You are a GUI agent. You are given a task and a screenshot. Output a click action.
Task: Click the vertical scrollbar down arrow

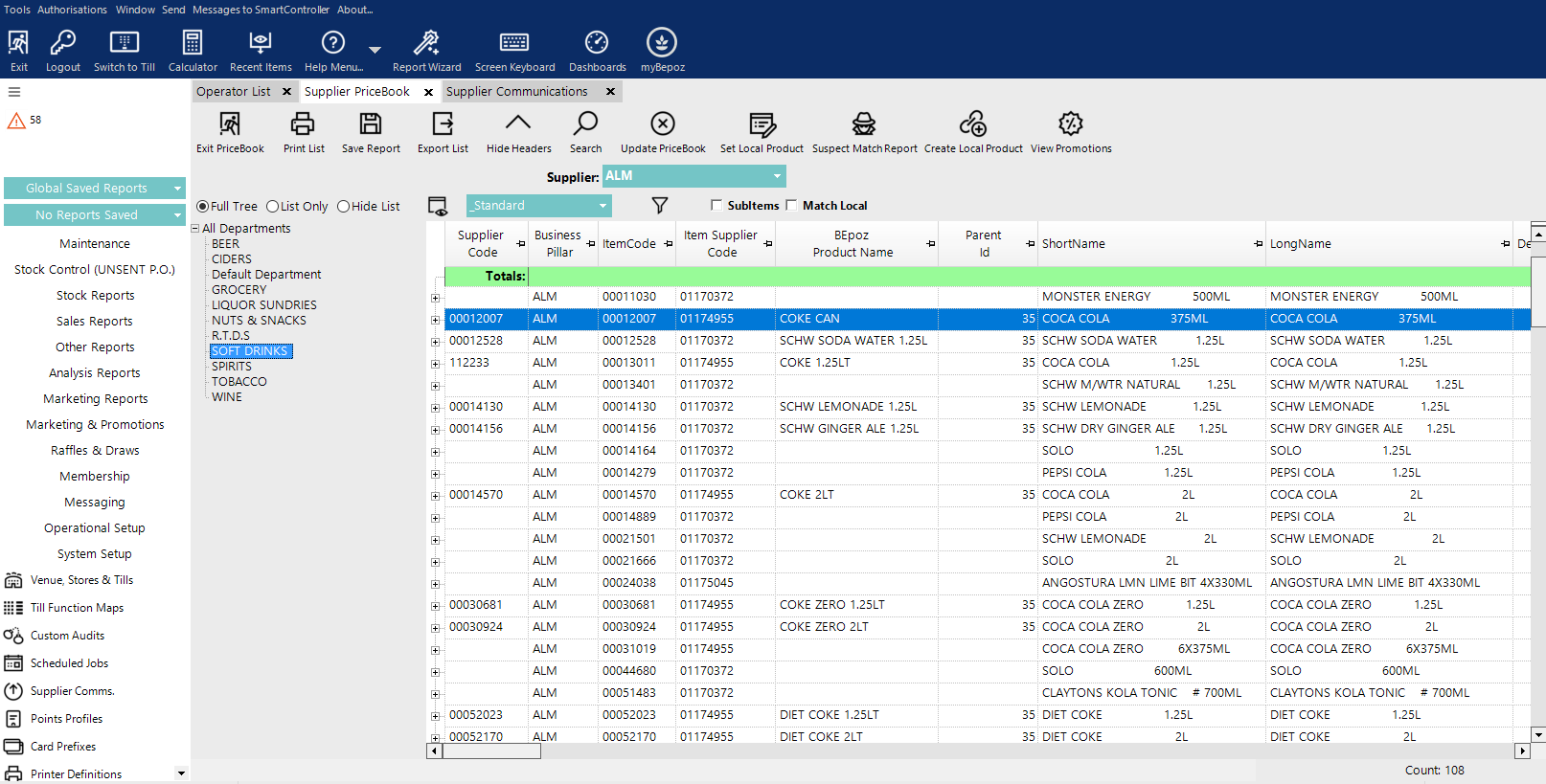coord(1538,735)
